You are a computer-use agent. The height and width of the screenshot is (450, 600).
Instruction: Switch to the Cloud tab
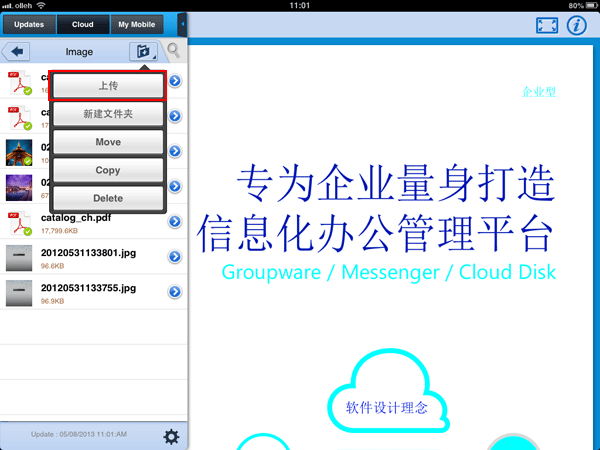pos(83,23)
